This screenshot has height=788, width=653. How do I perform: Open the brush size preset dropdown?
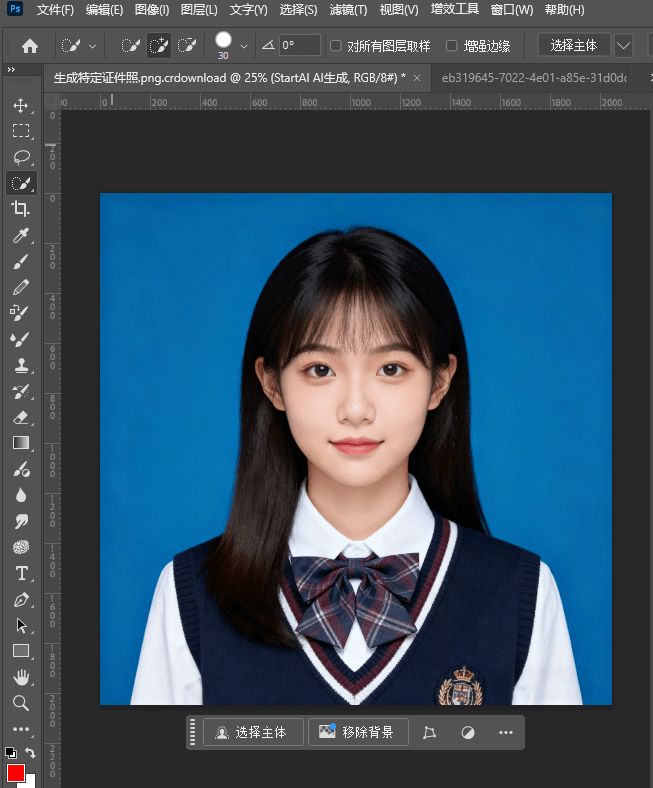243,46
